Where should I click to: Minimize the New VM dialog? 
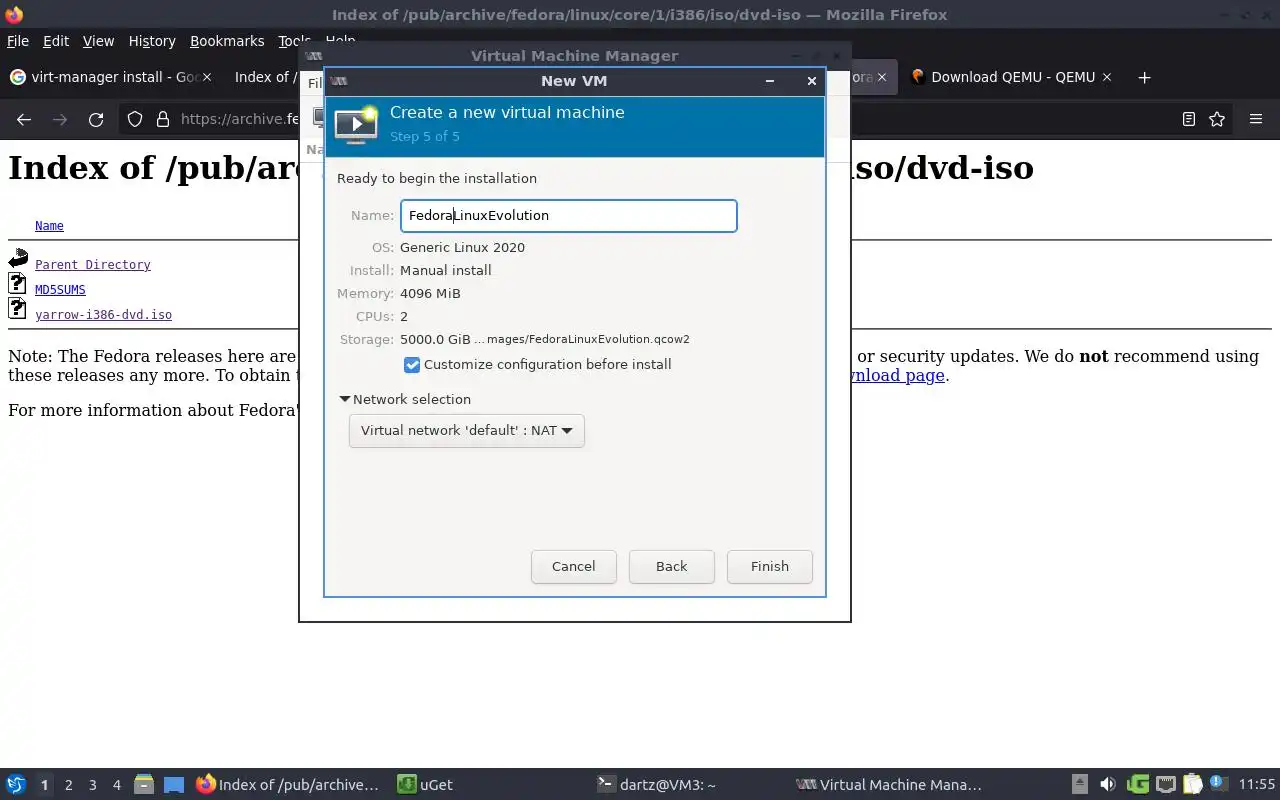769,81
